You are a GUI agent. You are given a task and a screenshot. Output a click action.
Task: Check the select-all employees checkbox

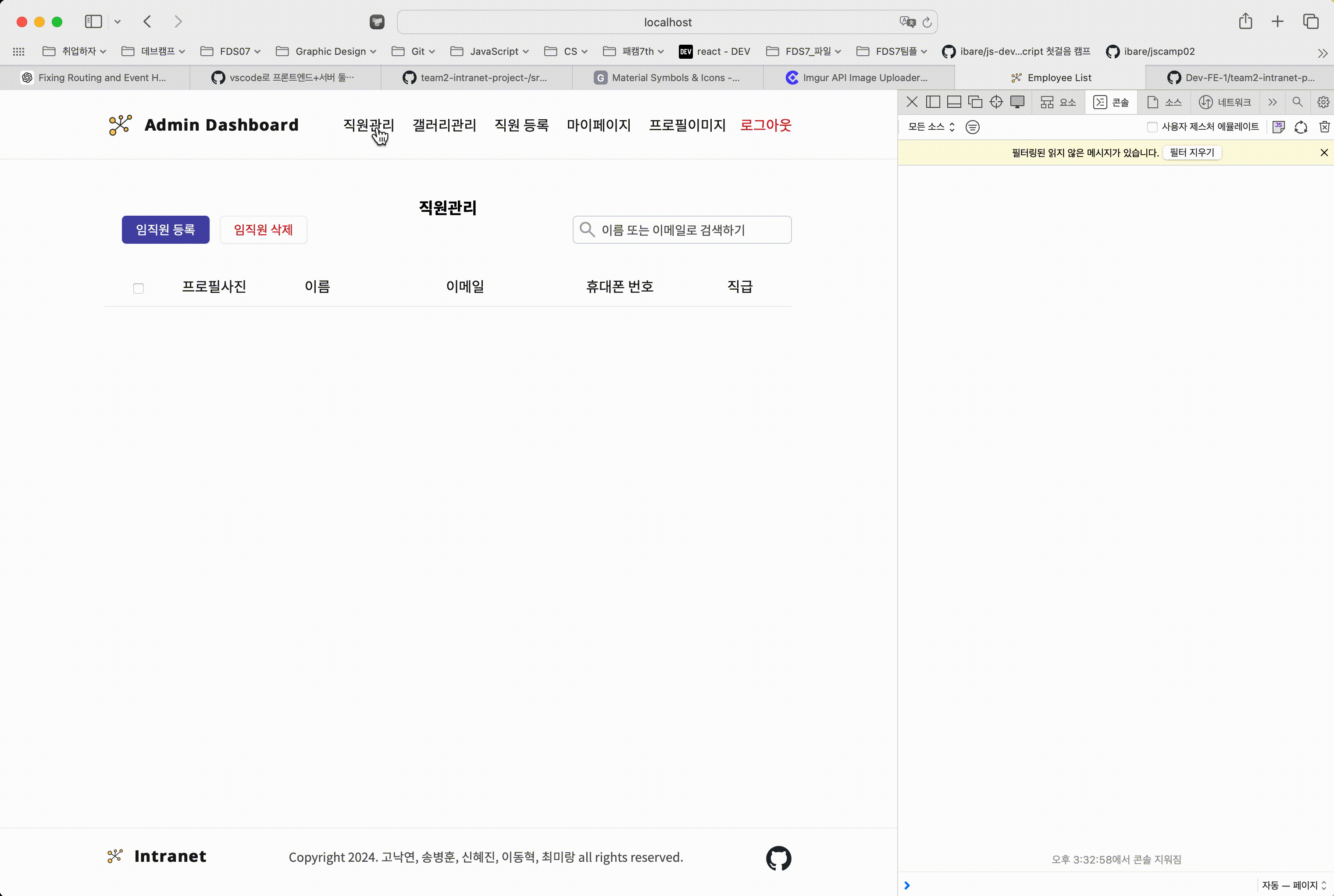click(138, 288)
